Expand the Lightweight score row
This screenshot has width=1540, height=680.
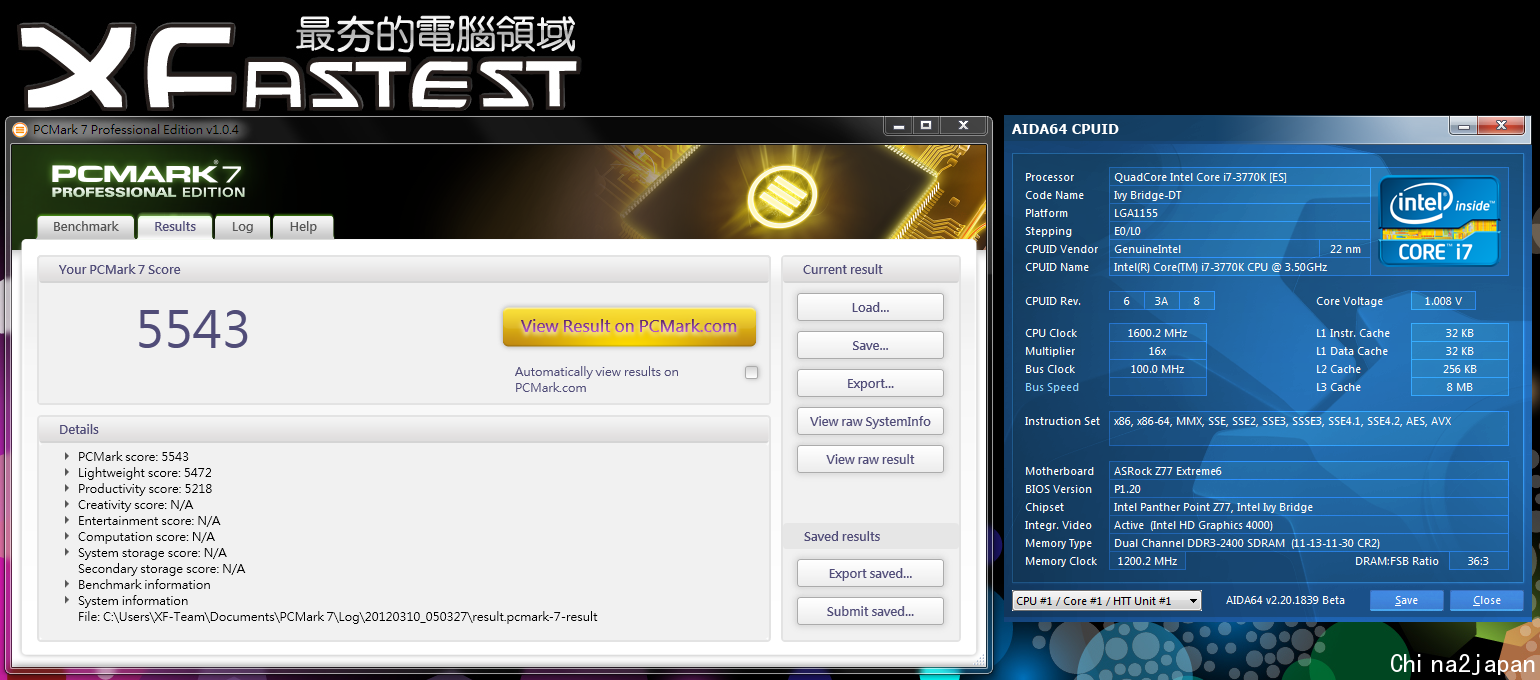68,473
